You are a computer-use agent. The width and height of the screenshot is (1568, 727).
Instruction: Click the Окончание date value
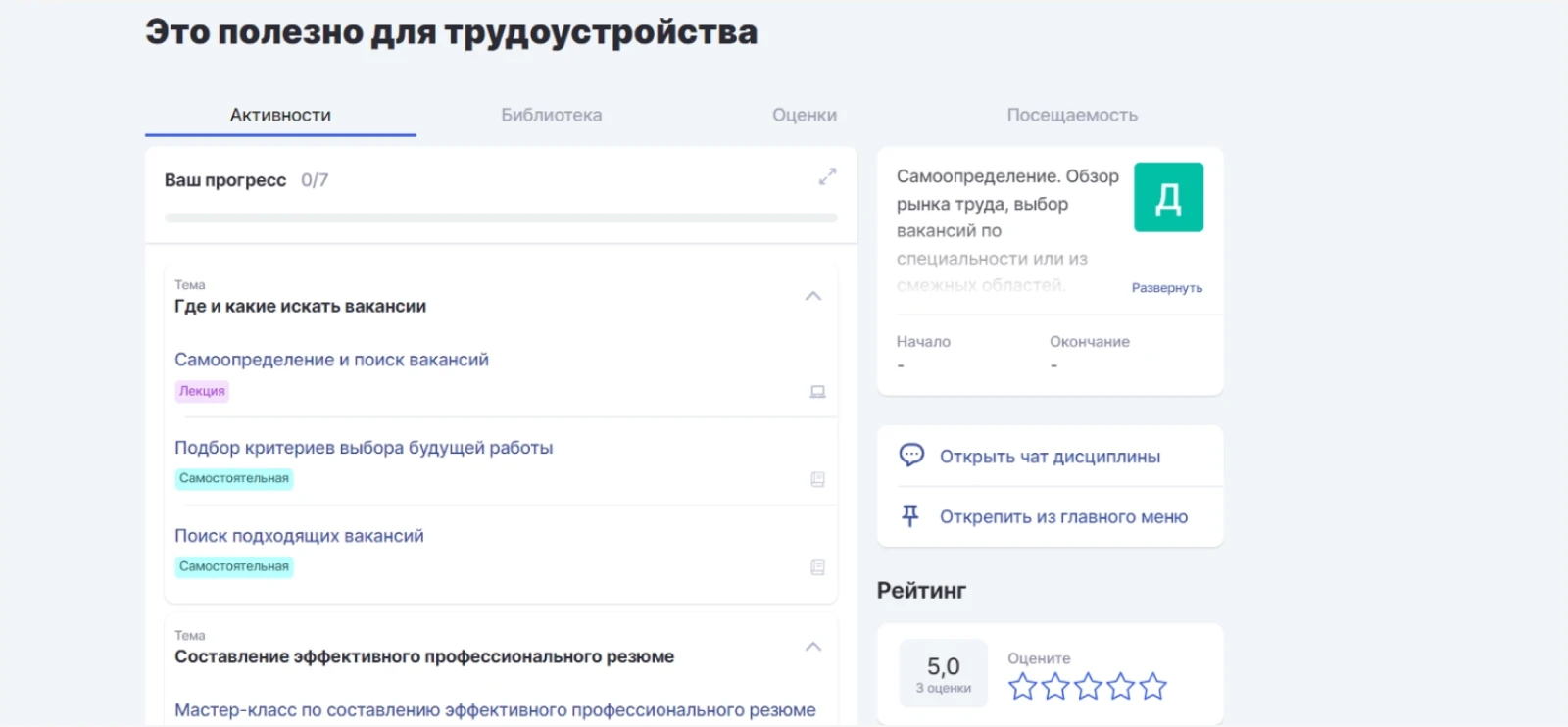coord(1053,365)
